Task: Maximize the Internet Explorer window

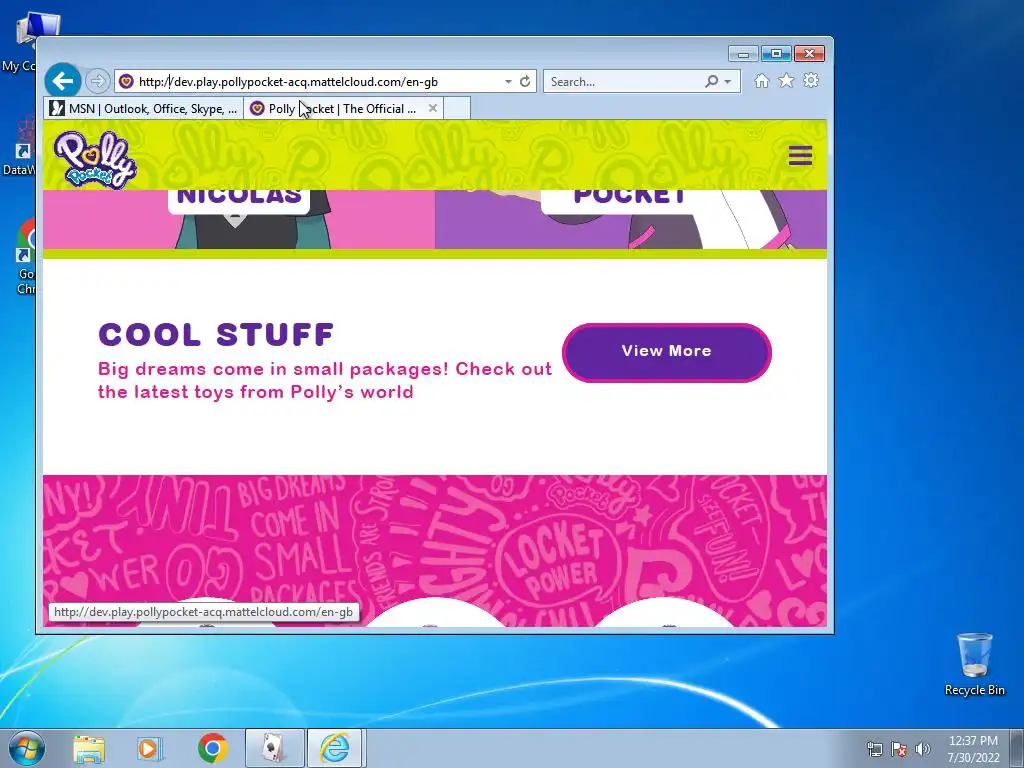Action: pyautogui.click(x=776, y=54)
